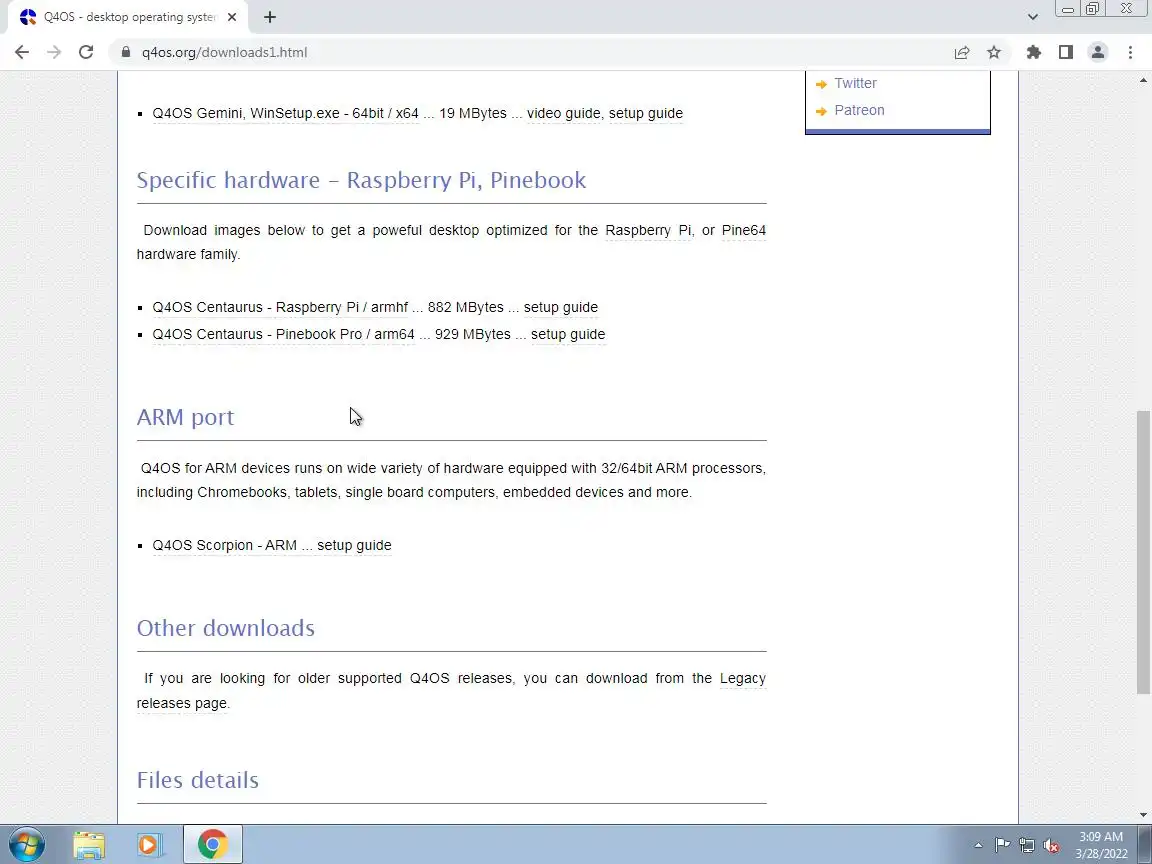Open File Explorer from the taskbar
This screenshot has width=1152, height=864.
click(x=89, y=845)
